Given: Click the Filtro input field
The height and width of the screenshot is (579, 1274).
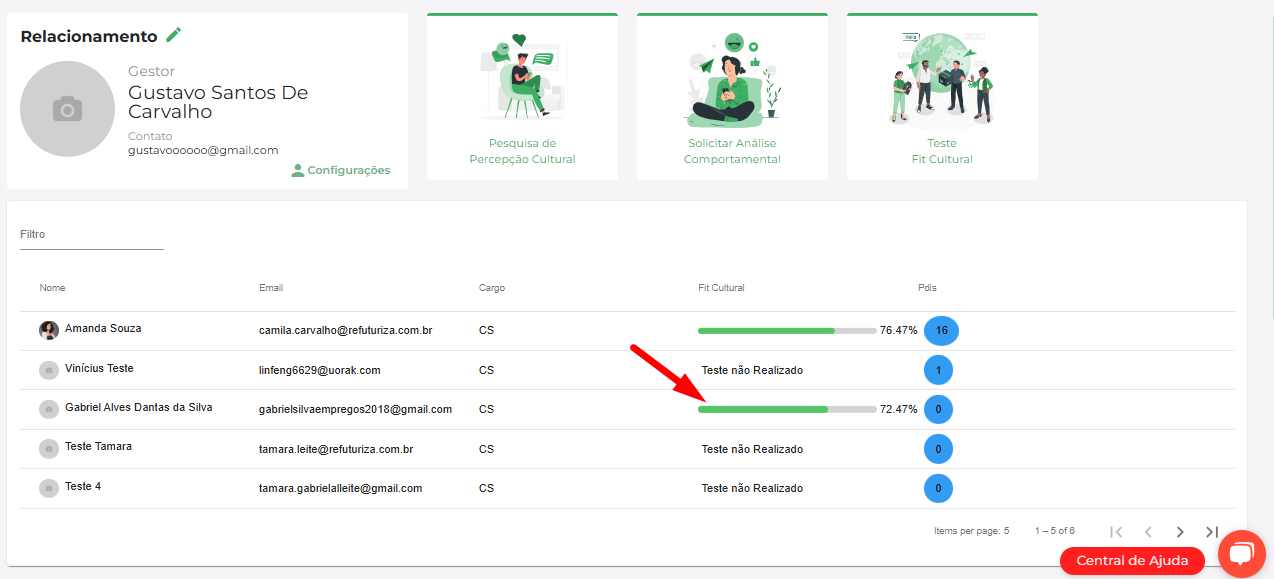Looking at the screenshot, I should point(92,235).
